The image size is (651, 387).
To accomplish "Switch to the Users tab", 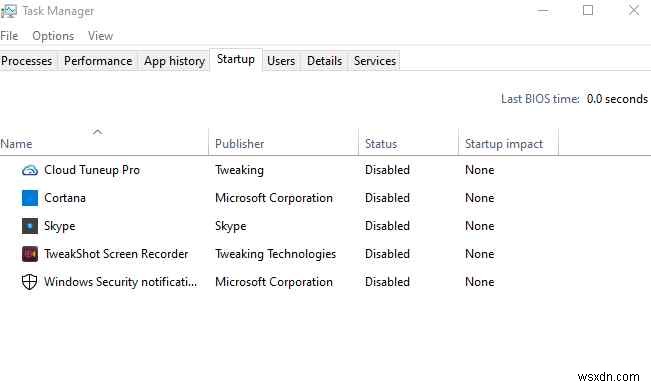I will (x=281, y=61).
